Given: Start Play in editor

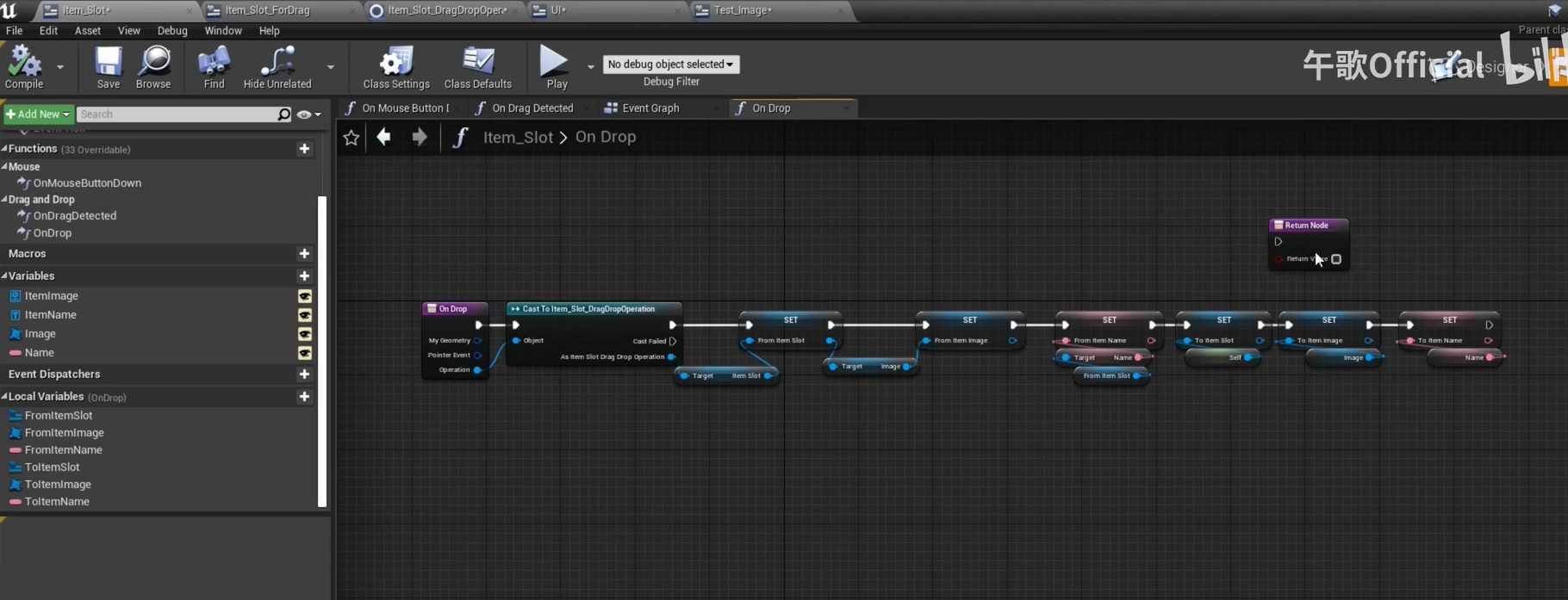Looking at the screenshot, I should tap(557, 67).
